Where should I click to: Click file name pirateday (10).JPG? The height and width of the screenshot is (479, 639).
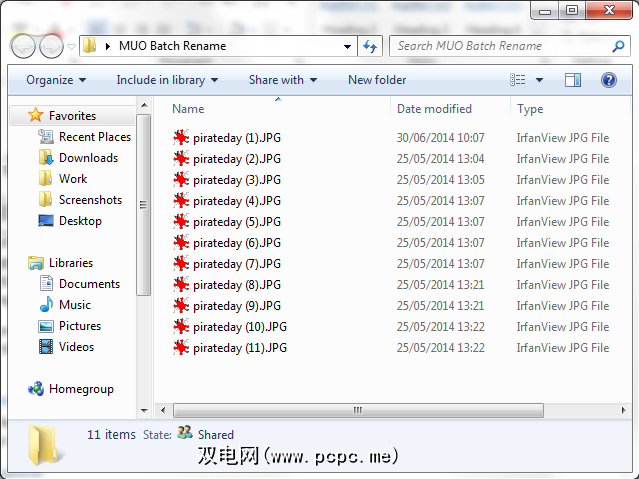[x=240, y=327]
